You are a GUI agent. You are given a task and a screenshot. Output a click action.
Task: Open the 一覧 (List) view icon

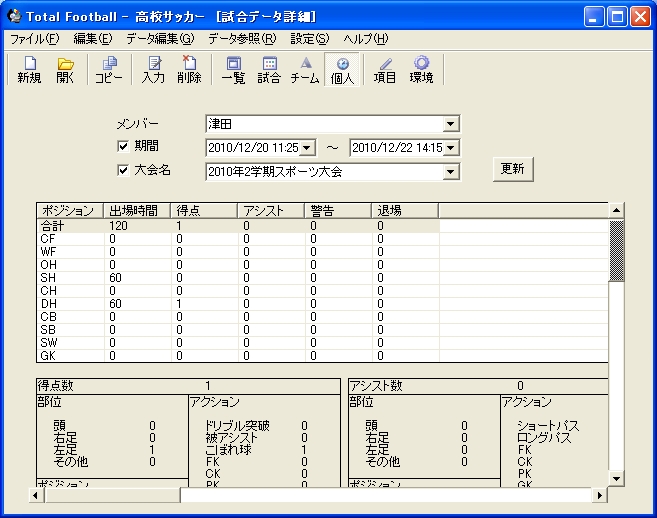click(233, 70)
